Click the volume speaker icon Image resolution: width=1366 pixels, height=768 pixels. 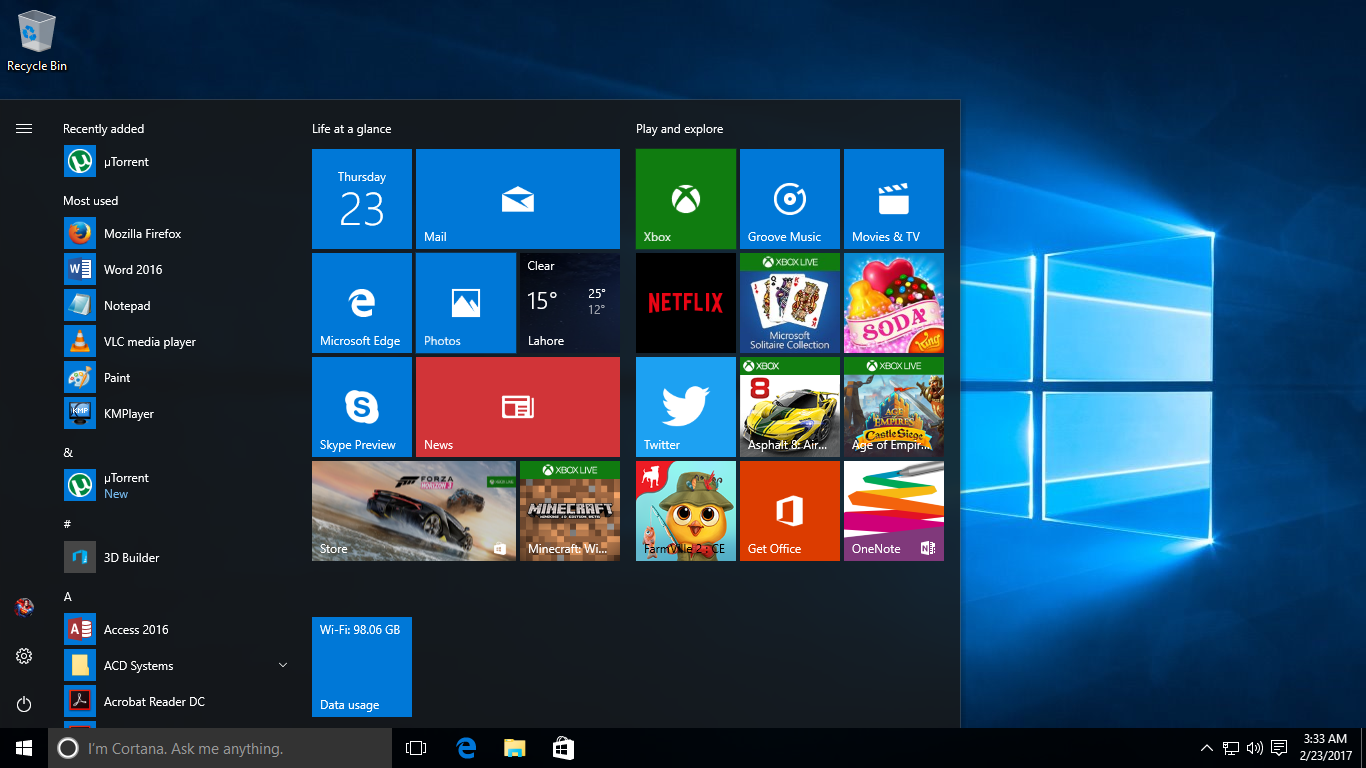pos(1255,748)
